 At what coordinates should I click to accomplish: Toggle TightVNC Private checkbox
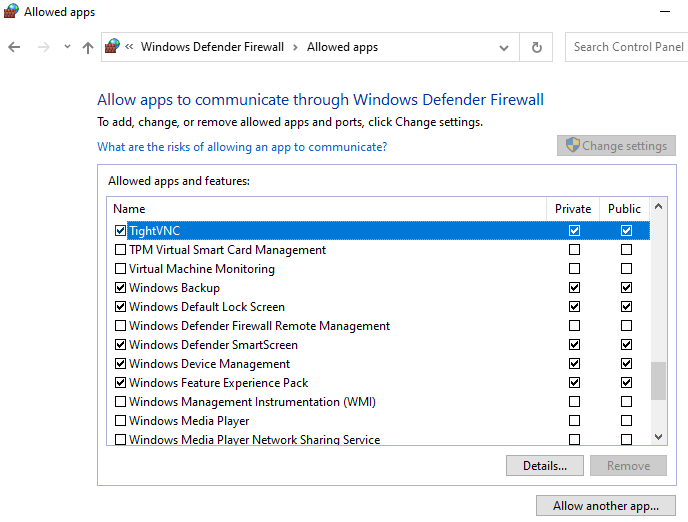point(574,230)
